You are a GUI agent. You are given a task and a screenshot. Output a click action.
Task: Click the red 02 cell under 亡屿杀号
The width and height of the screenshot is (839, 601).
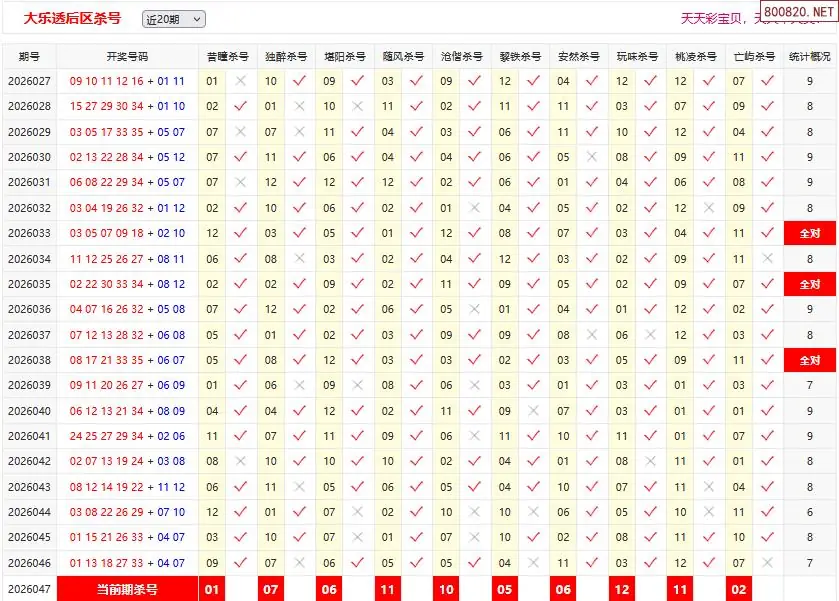[739, 590]
